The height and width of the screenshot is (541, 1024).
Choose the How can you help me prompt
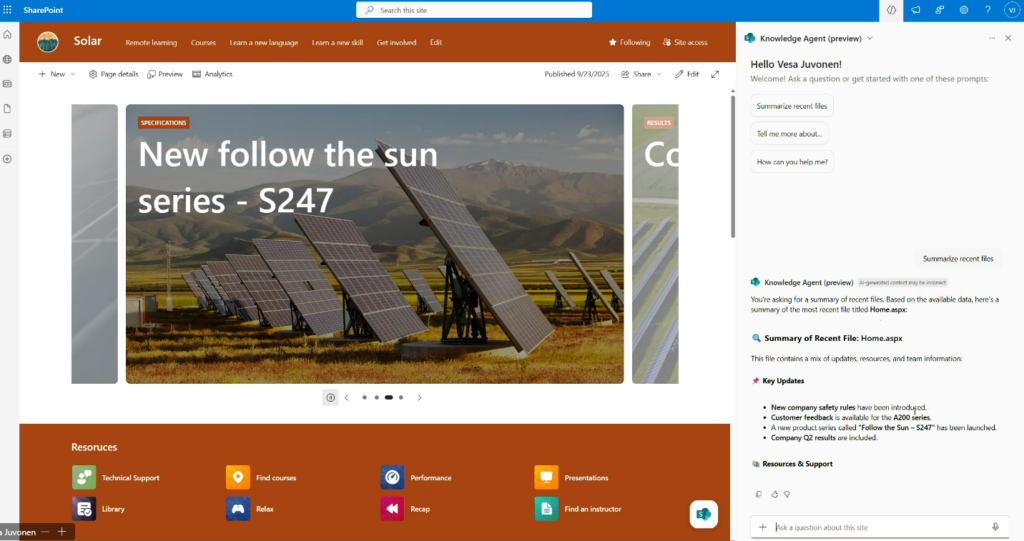click(792, 162)
